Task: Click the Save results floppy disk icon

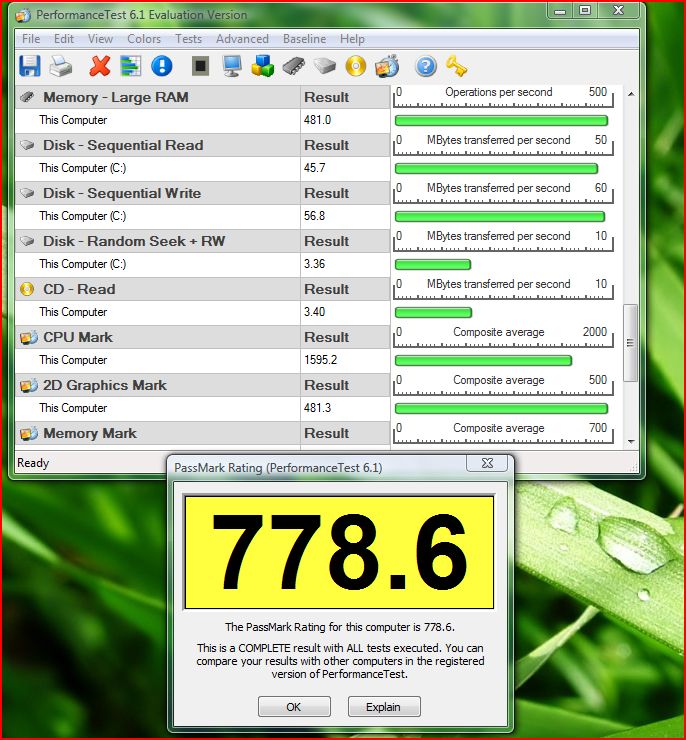Action: tap(29, 66)
